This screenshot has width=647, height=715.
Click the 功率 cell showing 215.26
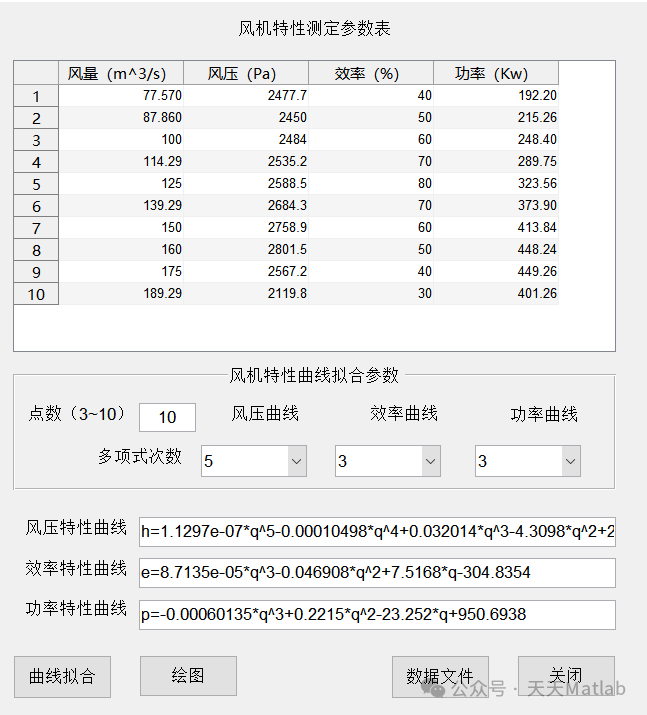(x=496, y=118)
